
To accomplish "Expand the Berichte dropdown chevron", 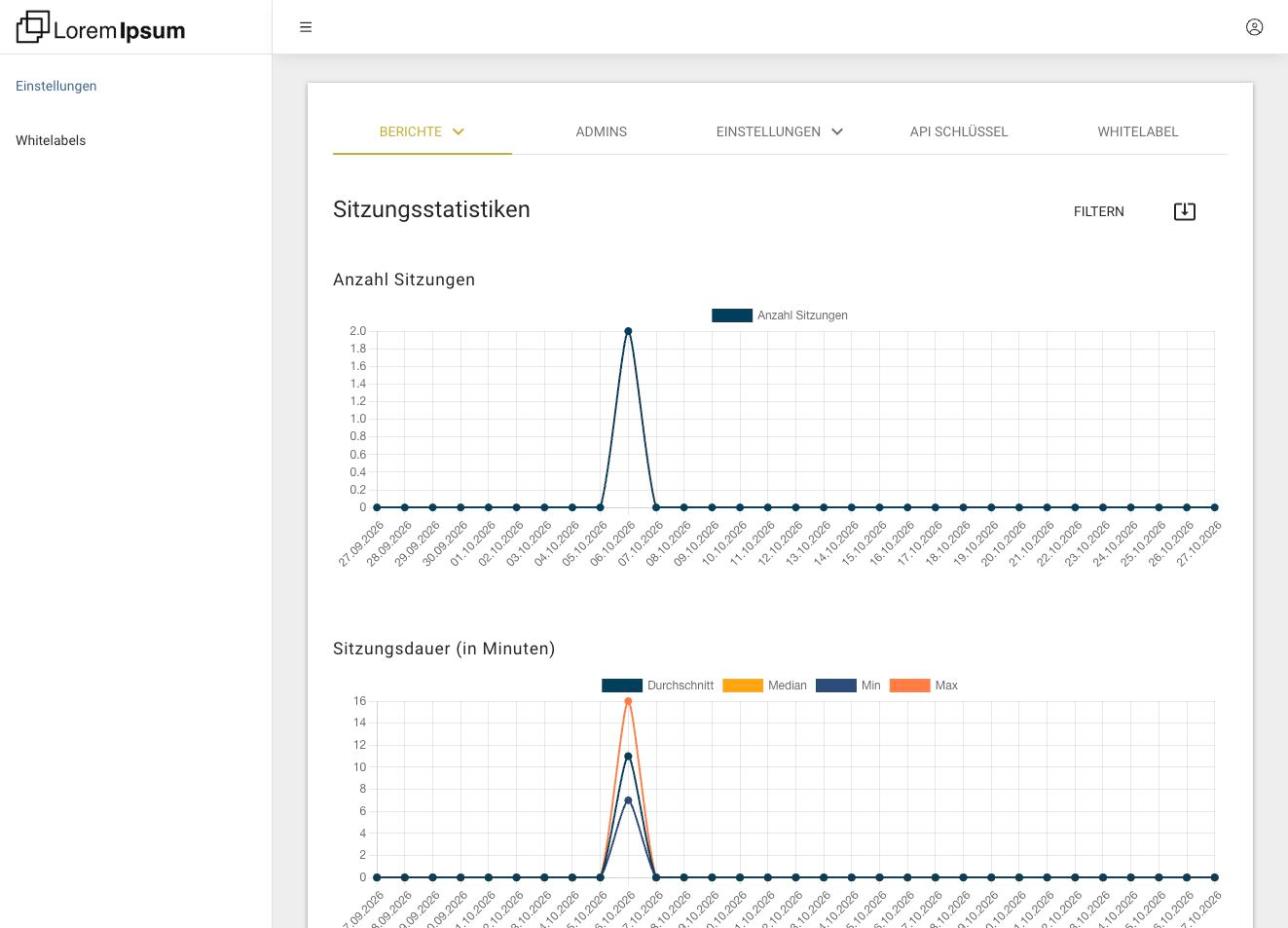I will pyautogui.click(x=458, y=132).
